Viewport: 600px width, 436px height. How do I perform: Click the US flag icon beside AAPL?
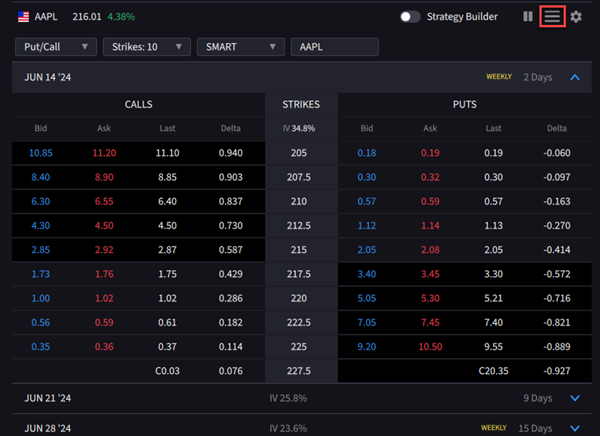[23, 16]
